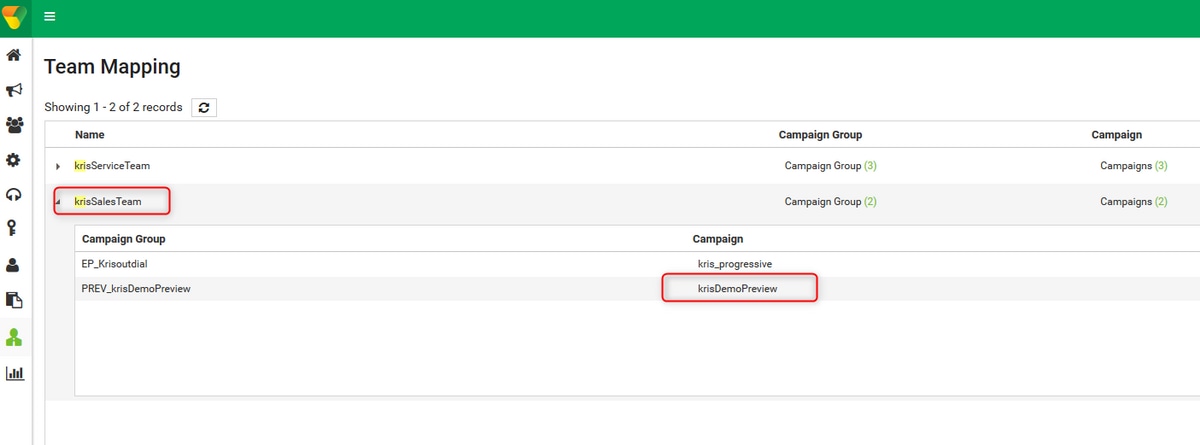Screen dimensions: 1200x445
Task: Collapse the krisSalesTeam row
Action: point(58,202)
